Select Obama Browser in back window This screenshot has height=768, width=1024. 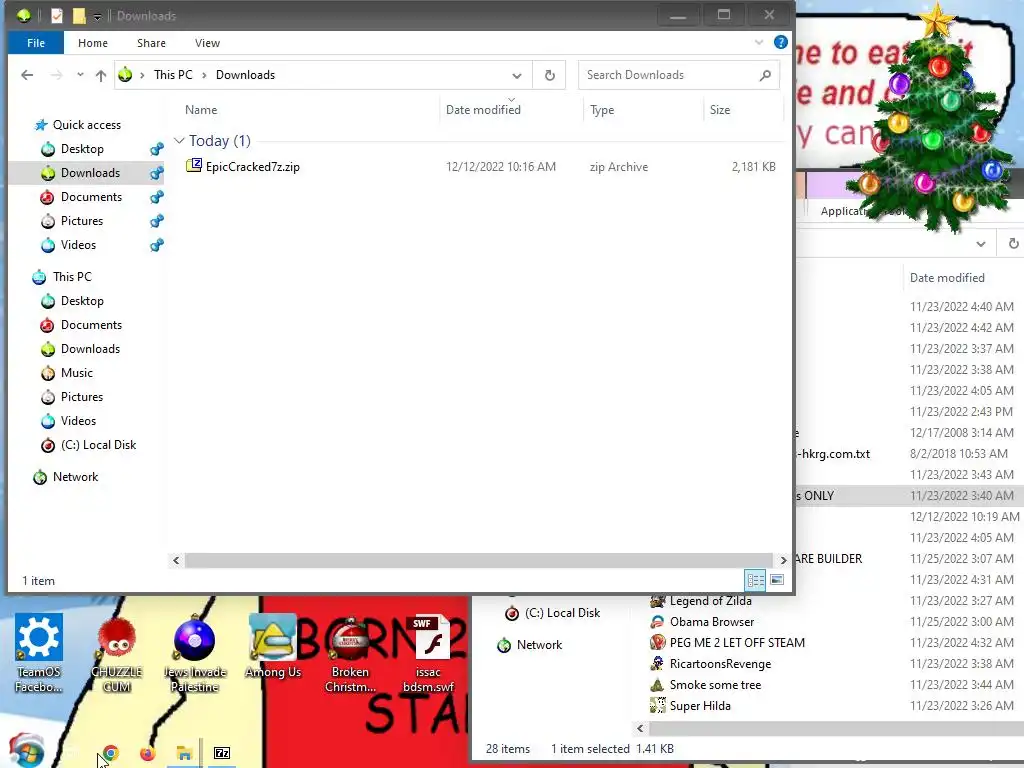pyautogui.click(x=712, y=622)
